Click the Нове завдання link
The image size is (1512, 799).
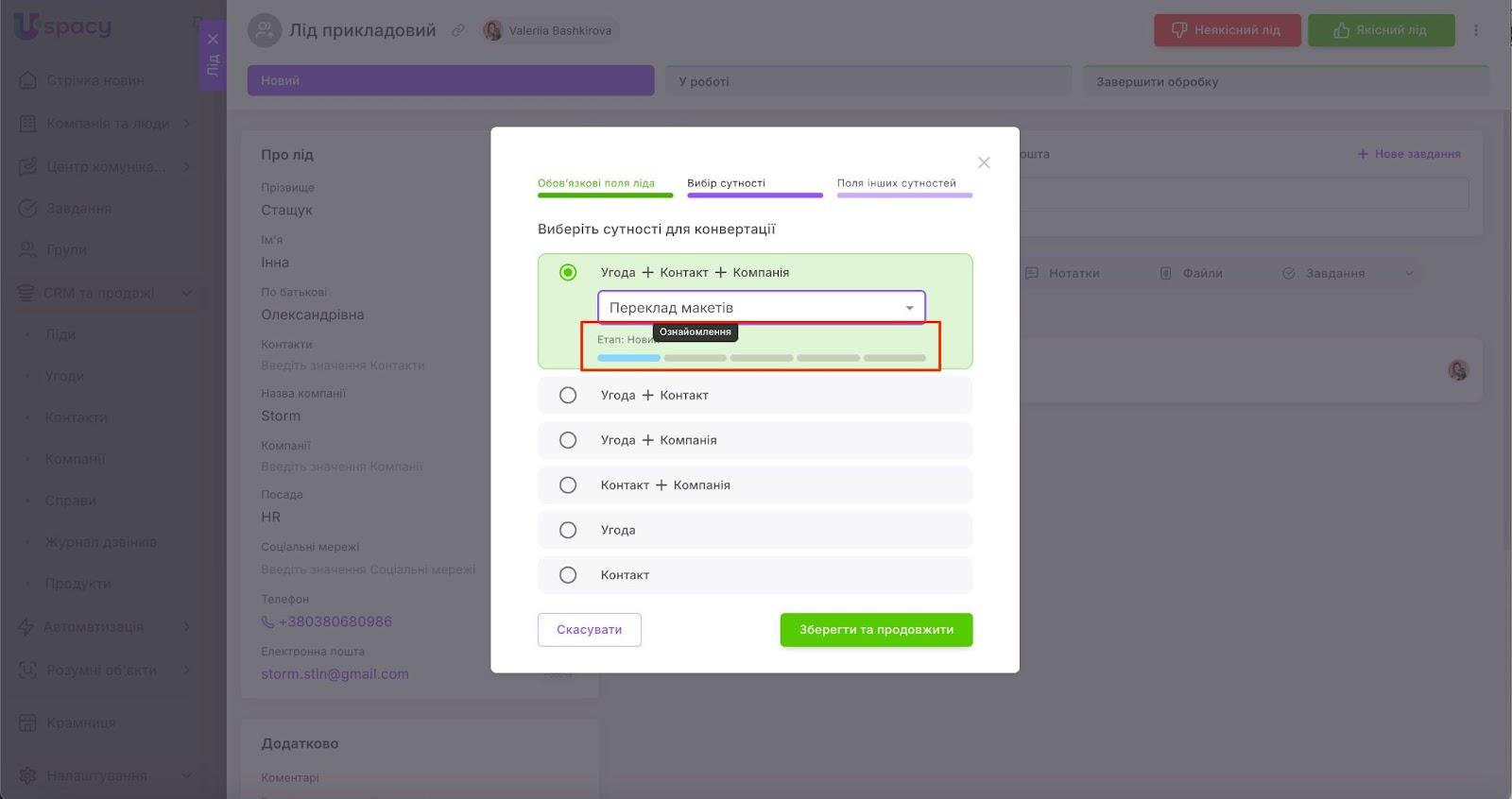tap(1409, 154)
